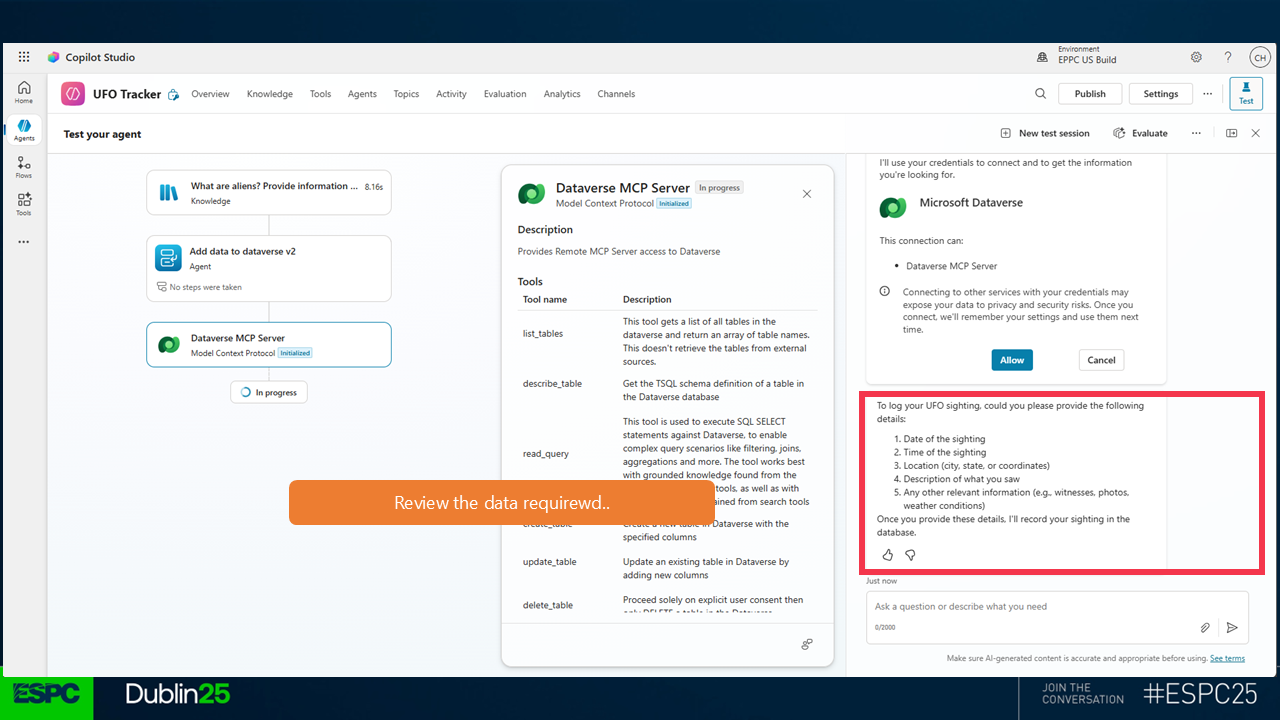Click the Home icon in sidebar

pyautogui.click(x=24, y=92)
